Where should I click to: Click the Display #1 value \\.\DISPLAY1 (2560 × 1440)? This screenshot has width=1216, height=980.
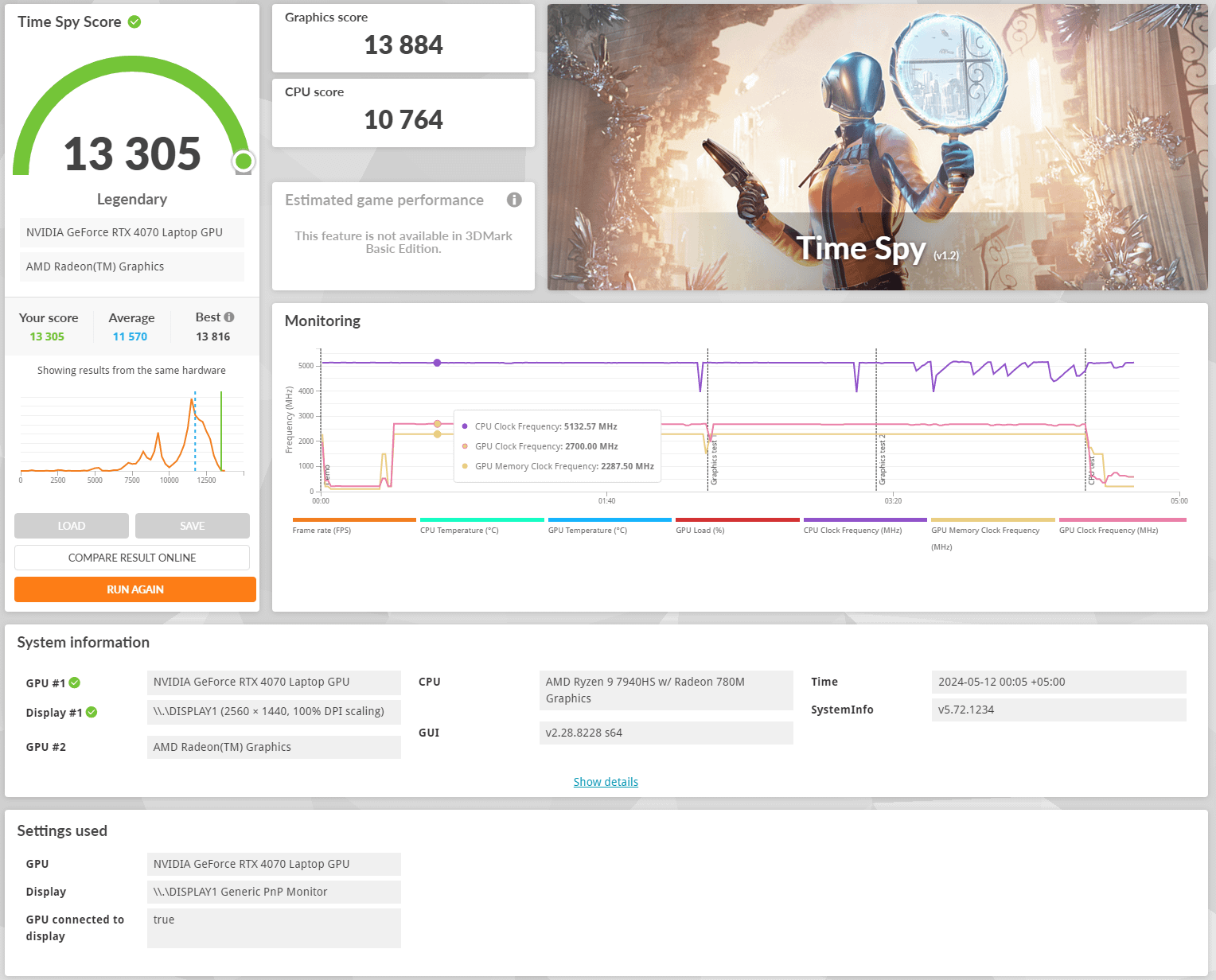274,711
